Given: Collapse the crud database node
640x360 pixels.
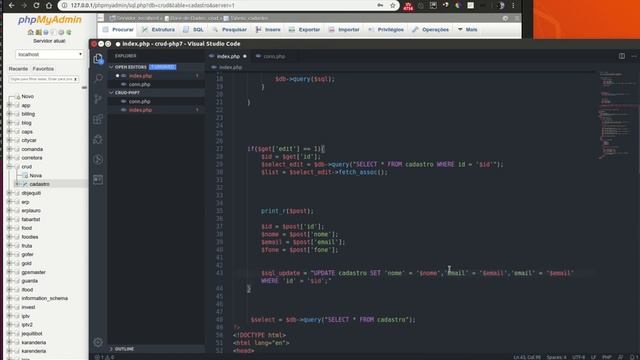Looking at the screenshot, I should pos(9,167).
